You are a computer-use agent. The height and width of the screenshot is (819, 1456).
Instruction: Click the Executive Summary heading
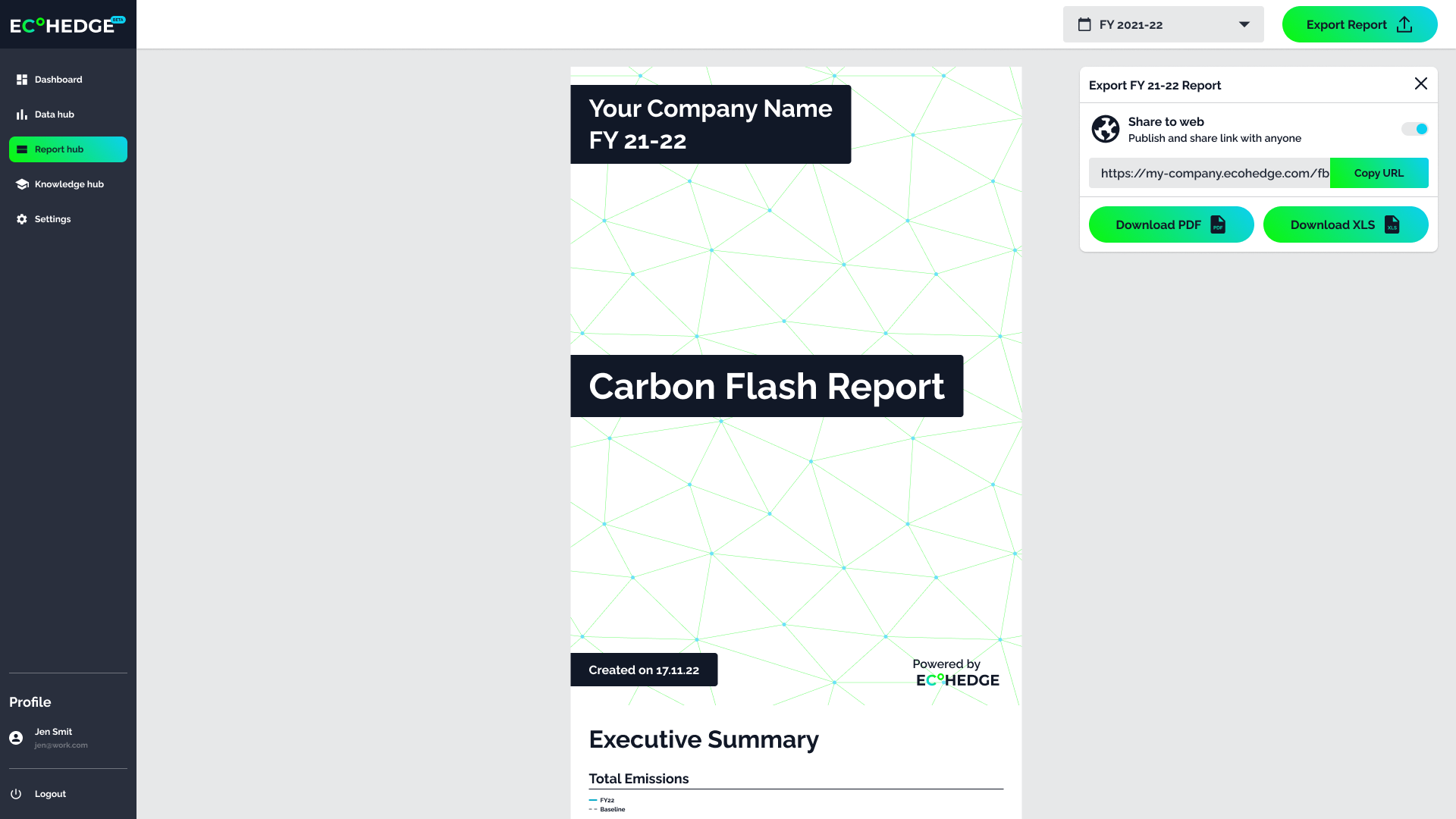pos(704,739)
